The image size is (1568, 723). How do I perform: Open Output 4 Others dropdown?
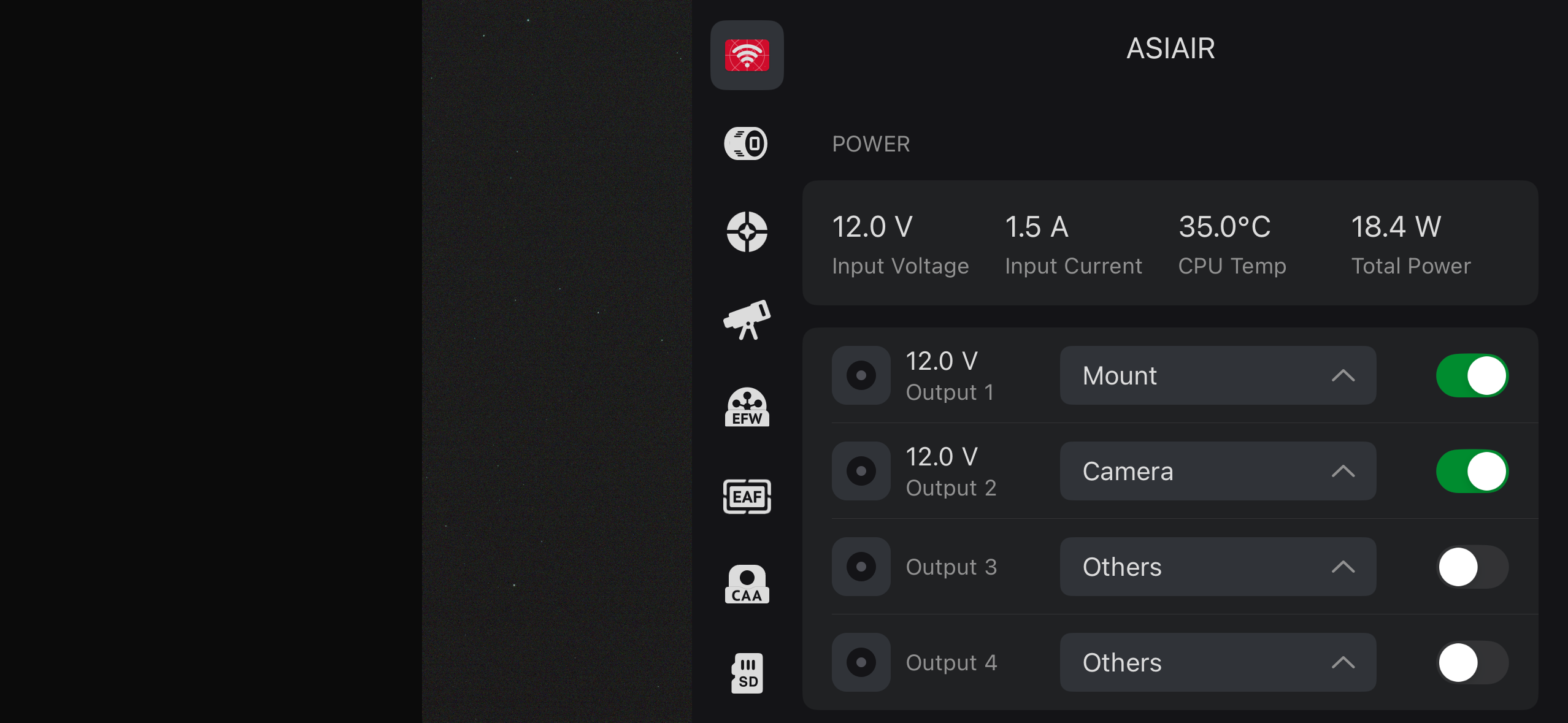coord(1218,662)
